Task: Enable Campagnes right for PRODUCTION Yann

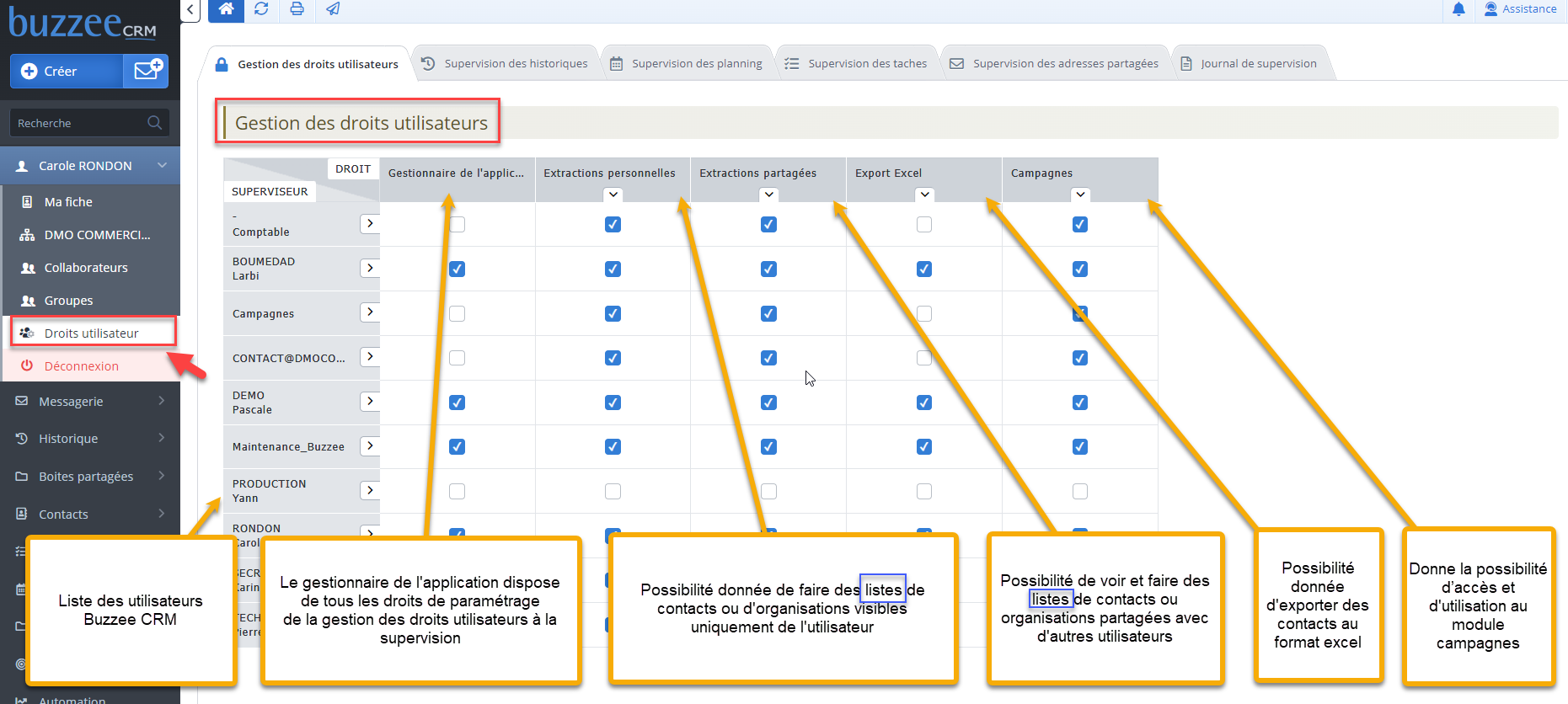Action: click(1080, 491)
